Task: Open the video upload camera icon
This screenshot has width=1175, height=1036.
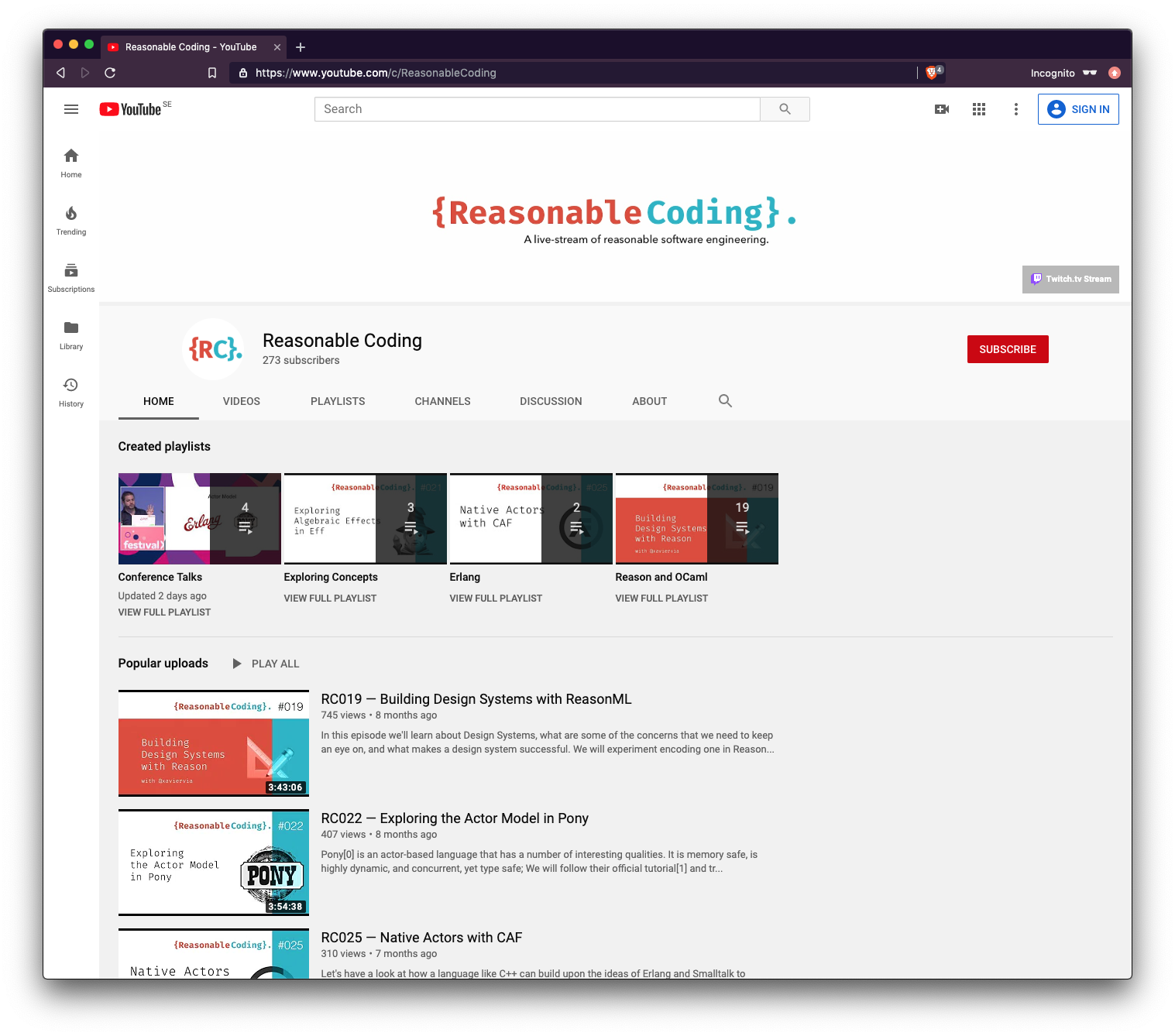Action: 941,108
